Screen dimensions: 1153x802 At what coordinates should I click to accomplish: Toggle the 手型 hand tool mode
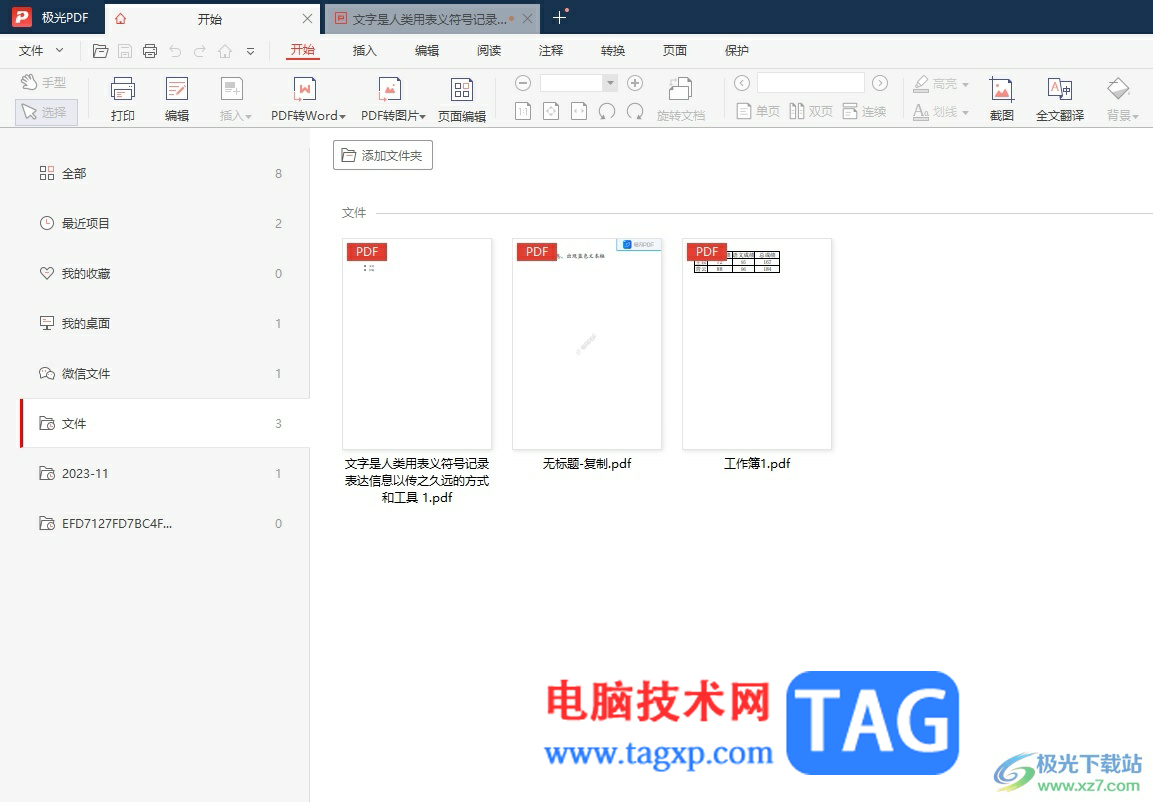tap(43, 82)
